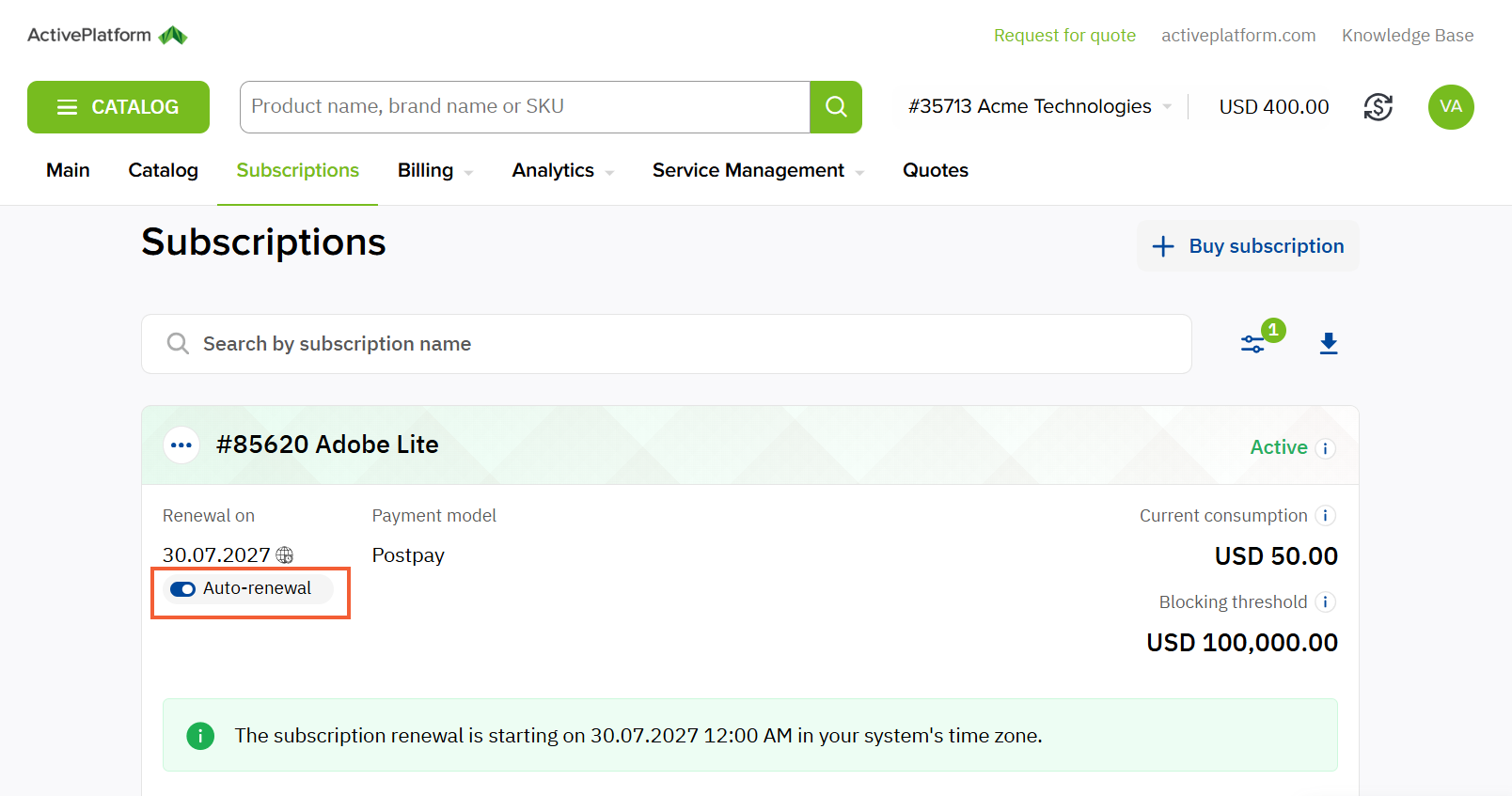Click the USD 100,000.00 threshold value
1512x796 pixels.
coord(1242,643)
